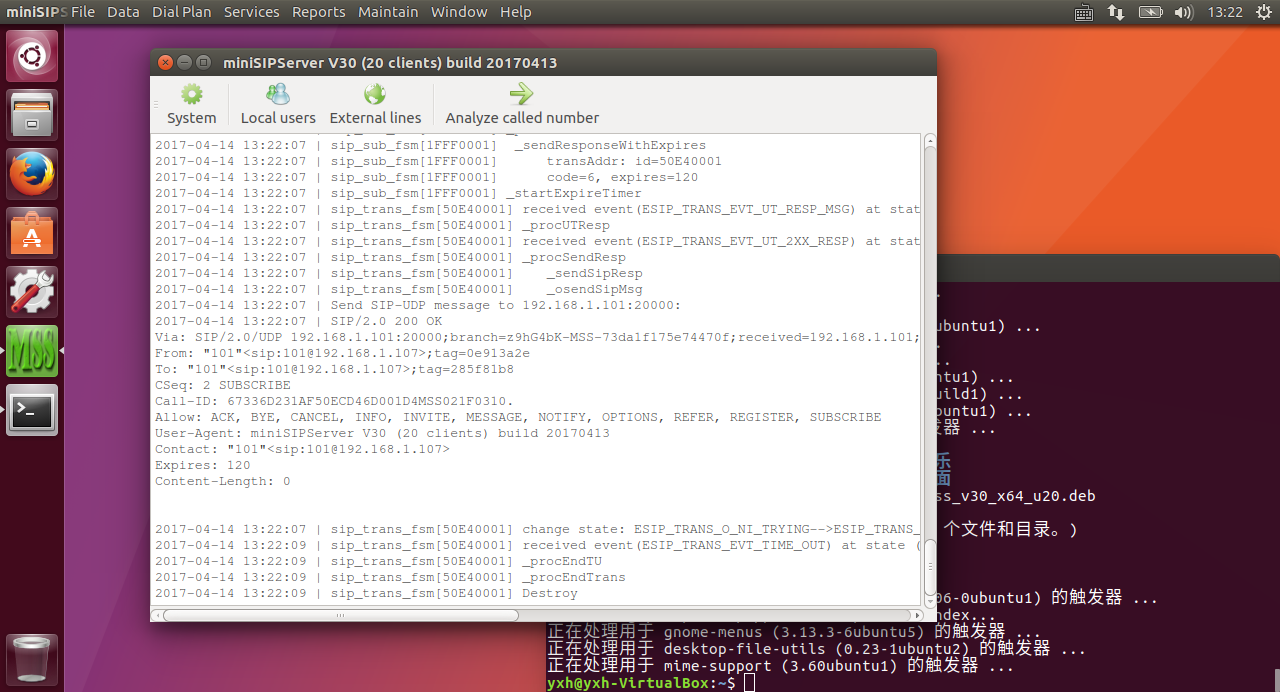The height and width of the screenshot is (692, 1280).
Task: Click scroll left arrow at log bottom
Action: [158, 615]
